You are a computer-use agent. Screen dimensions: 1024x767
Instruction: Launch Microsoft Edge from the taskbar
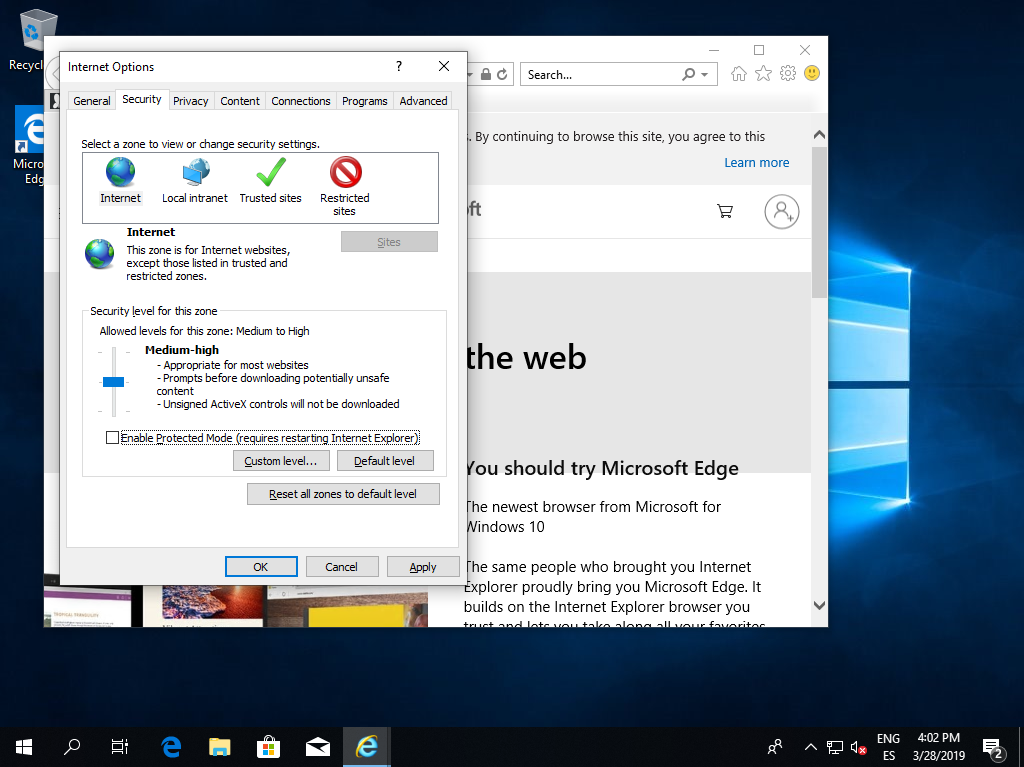click(x=171, y=747)
